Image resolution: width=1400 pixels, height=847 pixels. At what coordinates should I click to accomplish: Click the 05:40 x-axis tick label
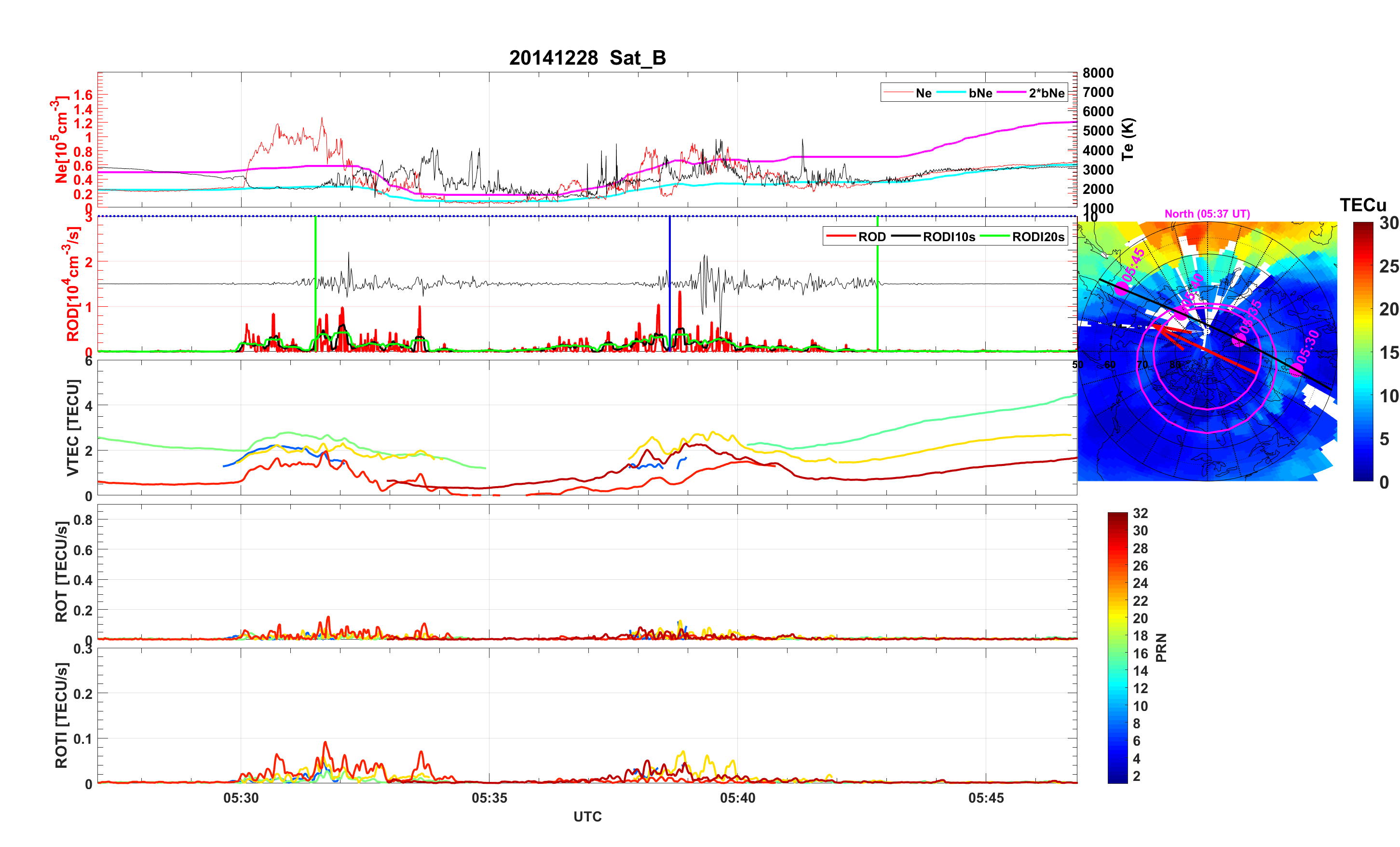[737, 797]
